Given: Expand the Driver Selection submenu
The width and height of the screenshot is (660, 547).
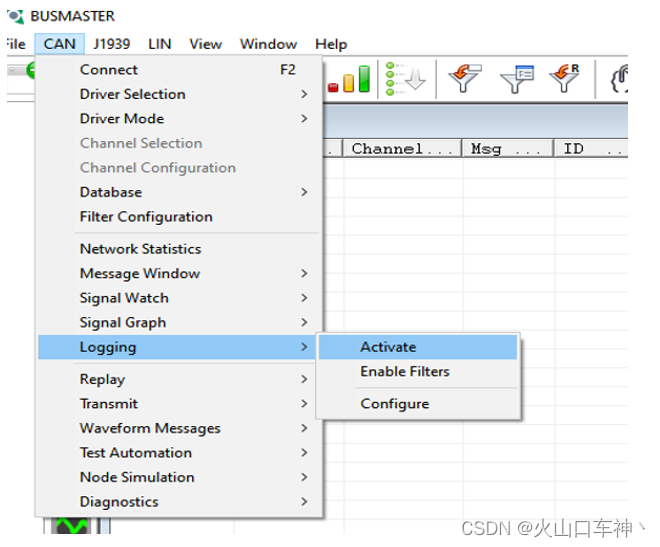Looking at the screenshot, I should 179,94.
